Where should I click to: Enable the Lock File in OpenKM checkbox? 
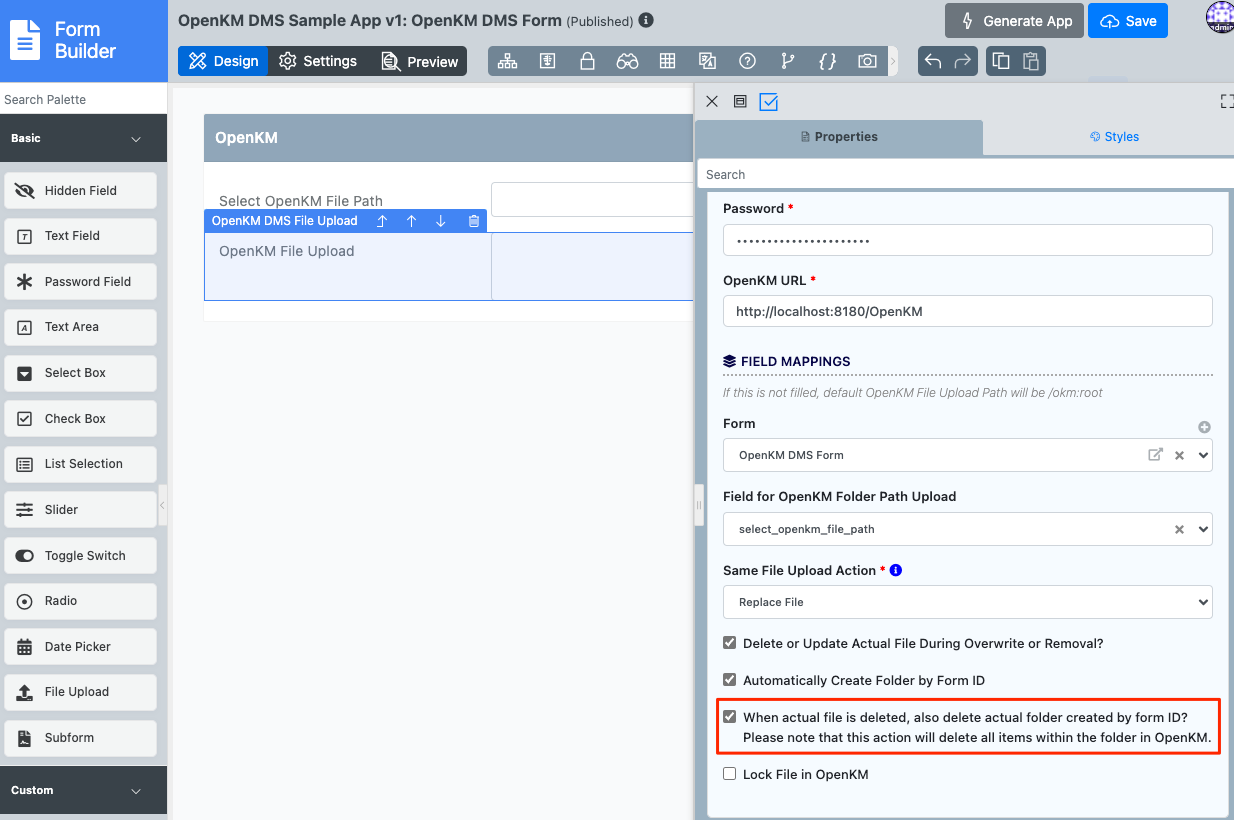730,774
